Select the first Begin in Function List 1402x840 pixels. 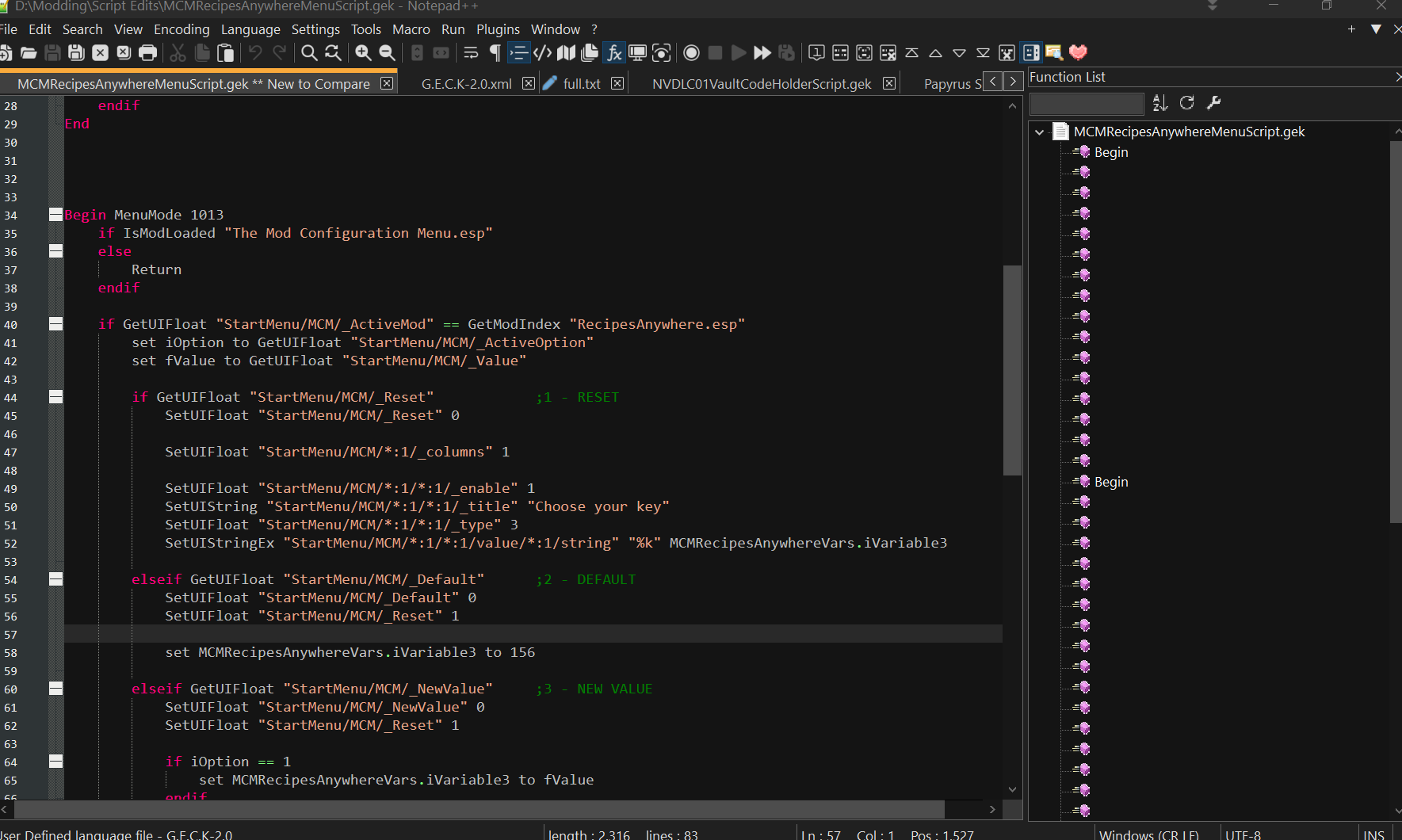click(x=1110, y=152)
